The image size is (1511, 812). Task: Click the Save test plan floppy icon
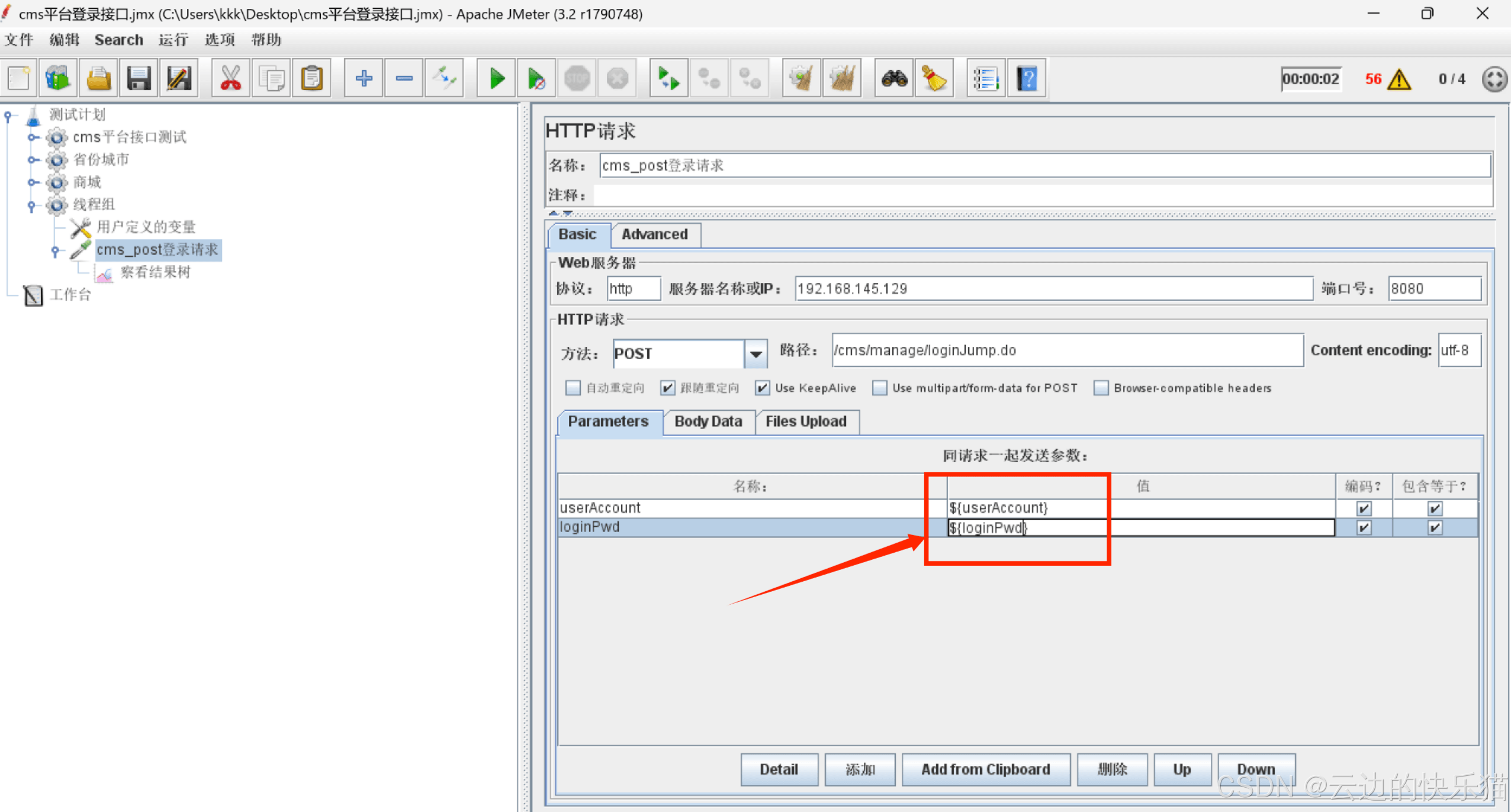[x=139, y=79]
